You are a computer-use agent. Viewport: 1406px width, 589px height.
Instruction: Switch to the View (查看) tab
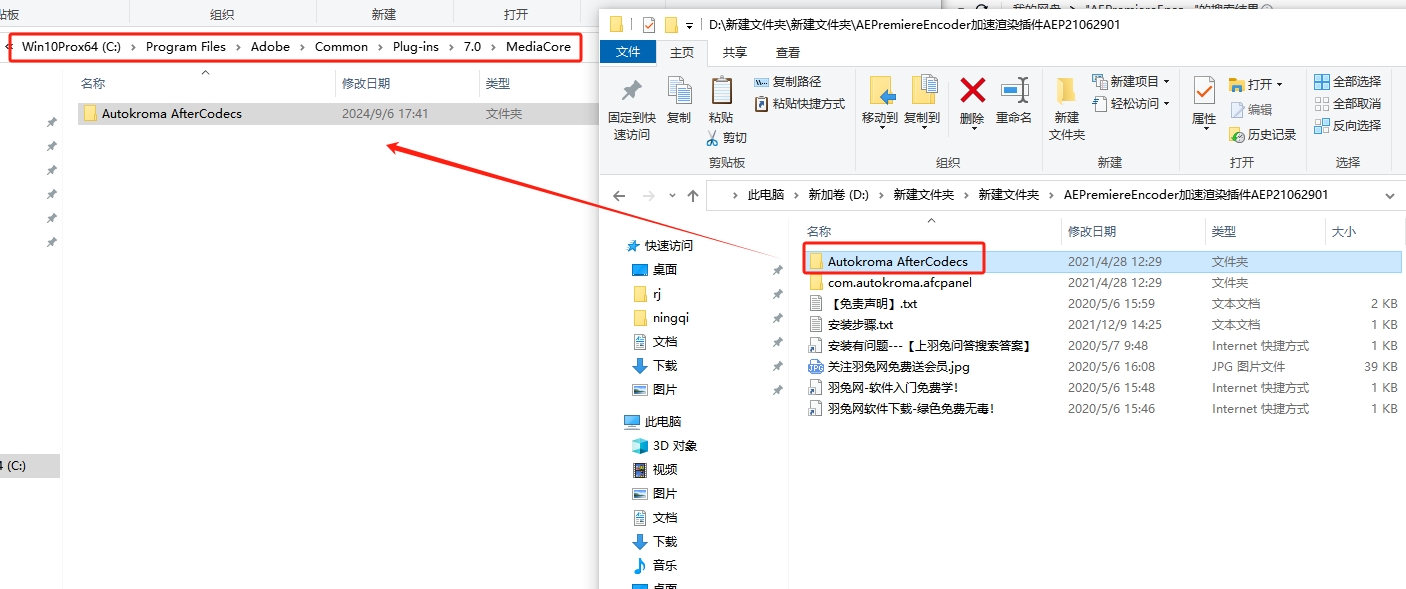point(788,53)
